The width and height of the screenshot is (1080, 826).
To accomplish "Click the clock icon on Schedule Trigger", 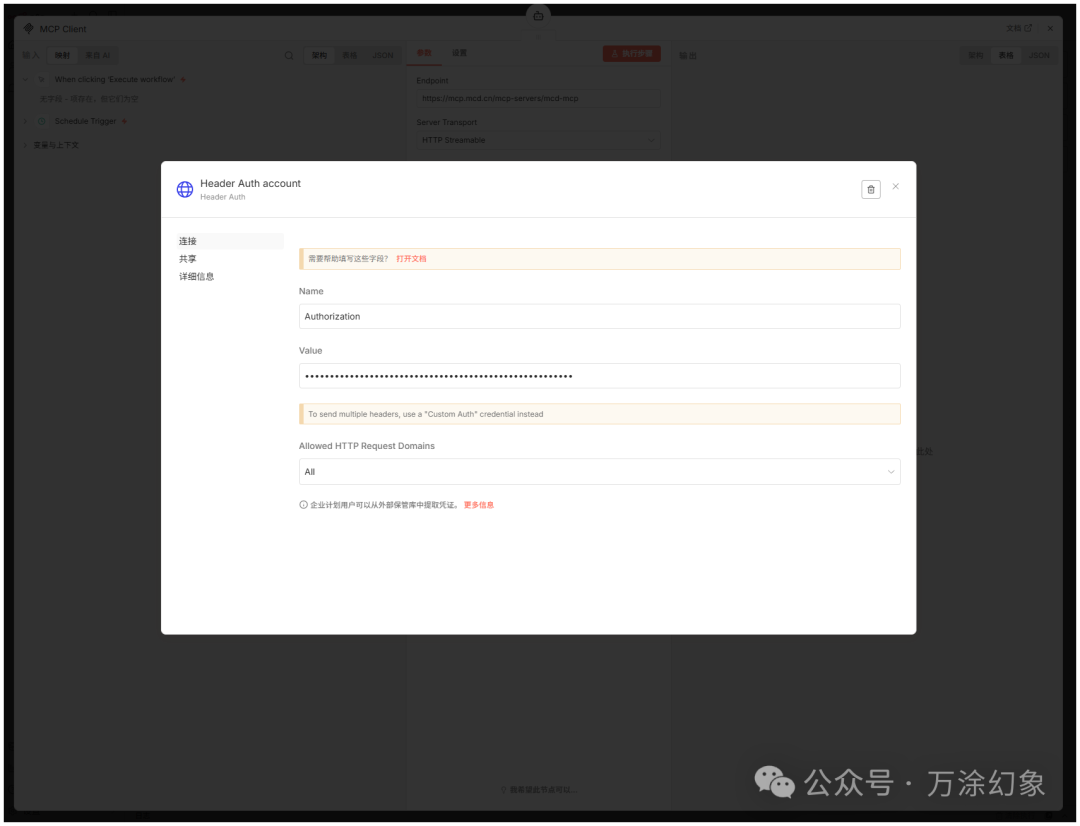I will coord(40,120).
